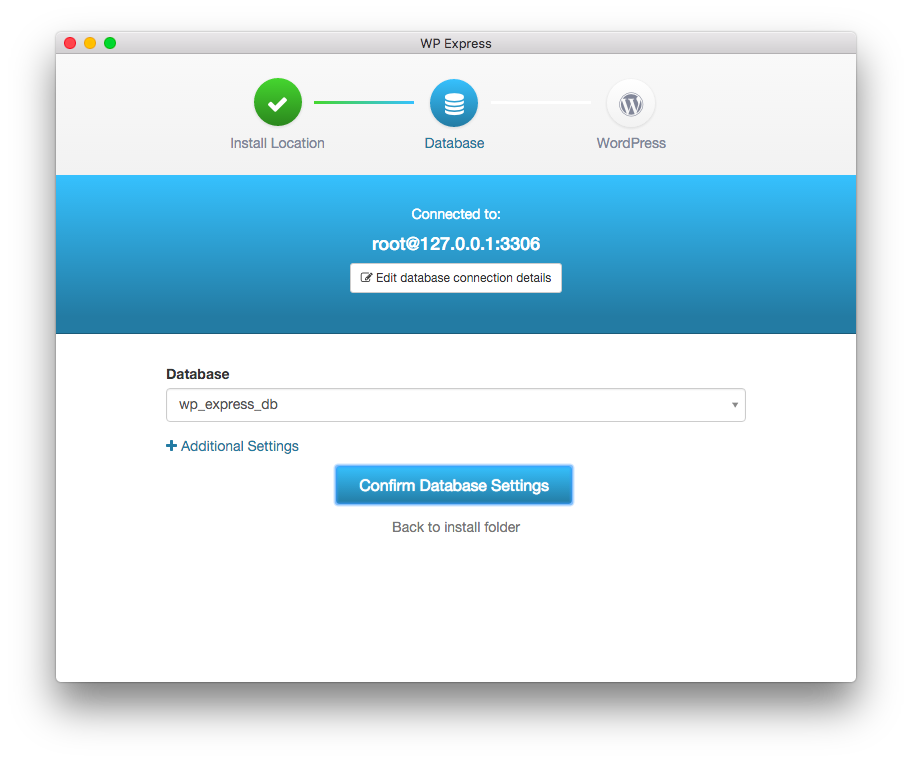Image resolution: width=912 pixels, height=762 pixels.
Task: Click the WordPress logo step icon
Action: 630,103
